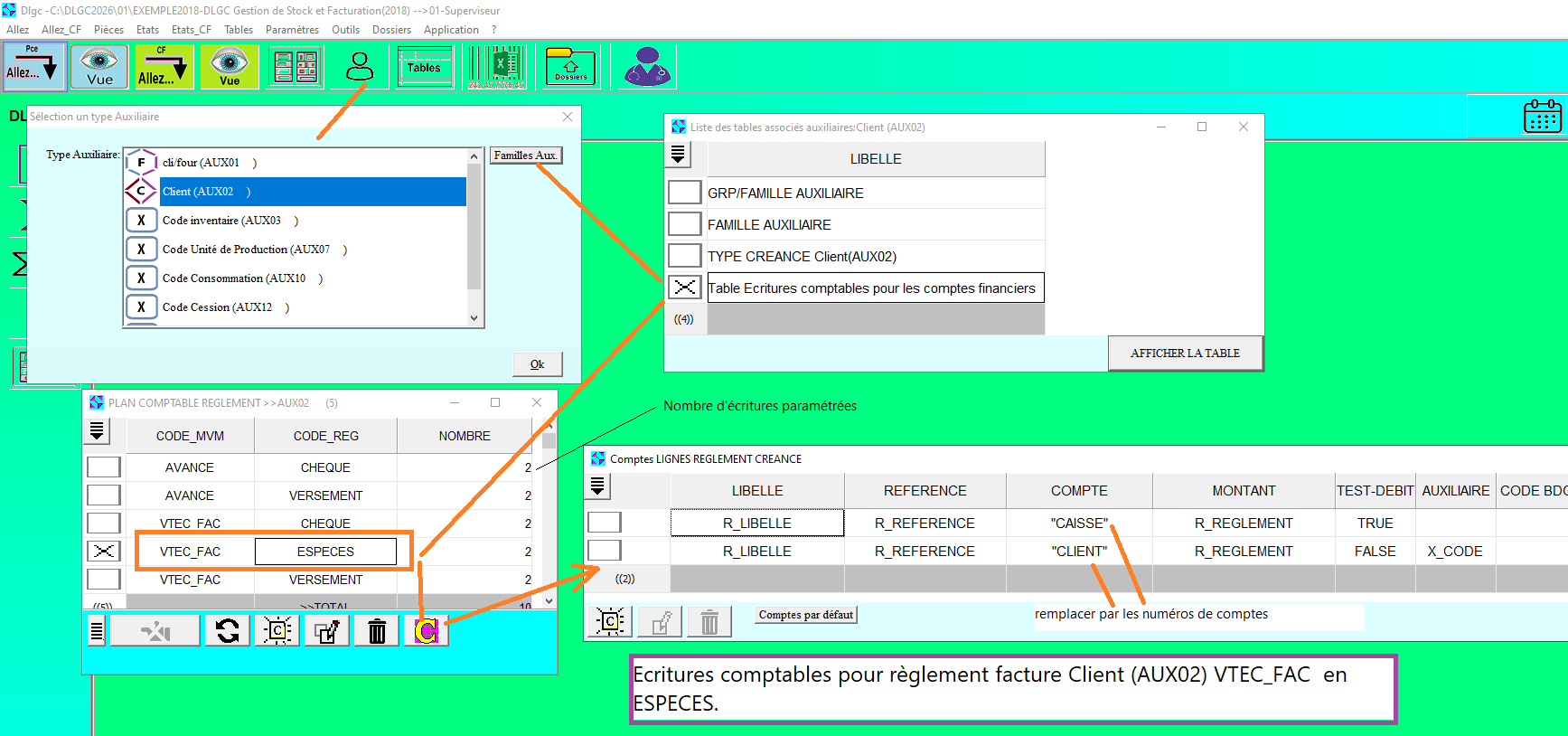The height and width of the screenshot is (736, 1568).
Task: Check the "CAISSE" row selector box
Action: pyautogui.click(x=604, y=523)
